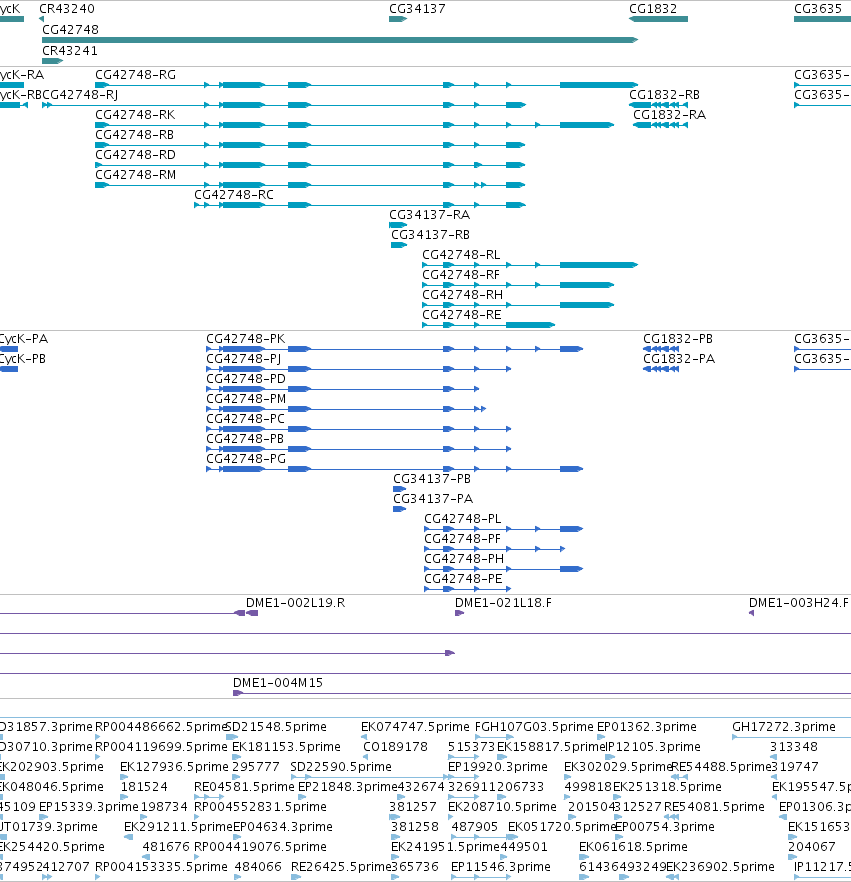Select protein CG42748-PF label
The width and height of the screenshot is (851, 882).
[462, 538]
